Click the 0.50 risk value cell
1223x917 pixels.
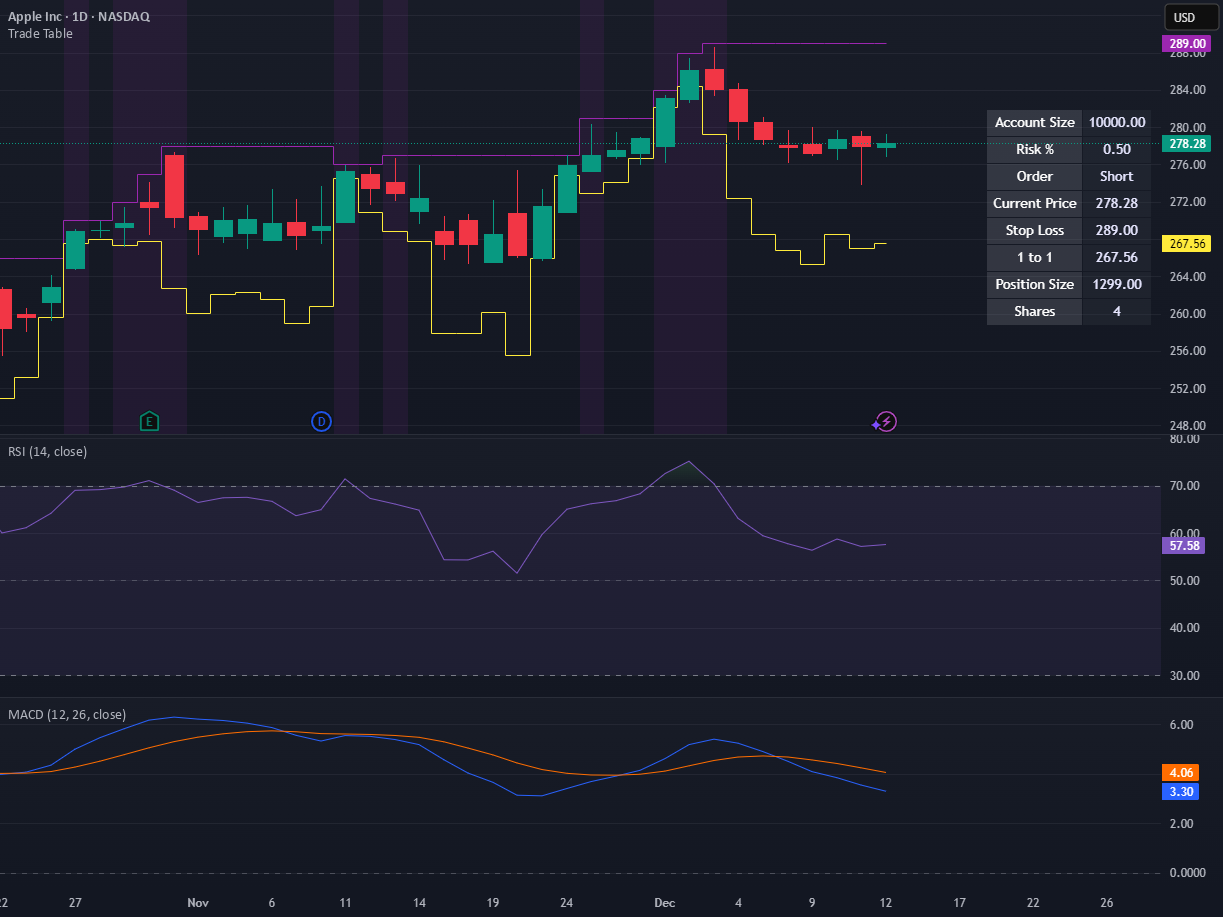pos(1117,149)
